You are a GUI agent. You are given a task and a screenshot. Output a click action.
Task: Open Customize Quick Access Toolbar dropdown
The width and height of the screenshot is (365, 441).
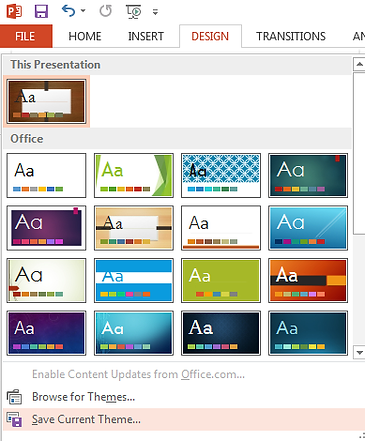click(x=155, y=12)
